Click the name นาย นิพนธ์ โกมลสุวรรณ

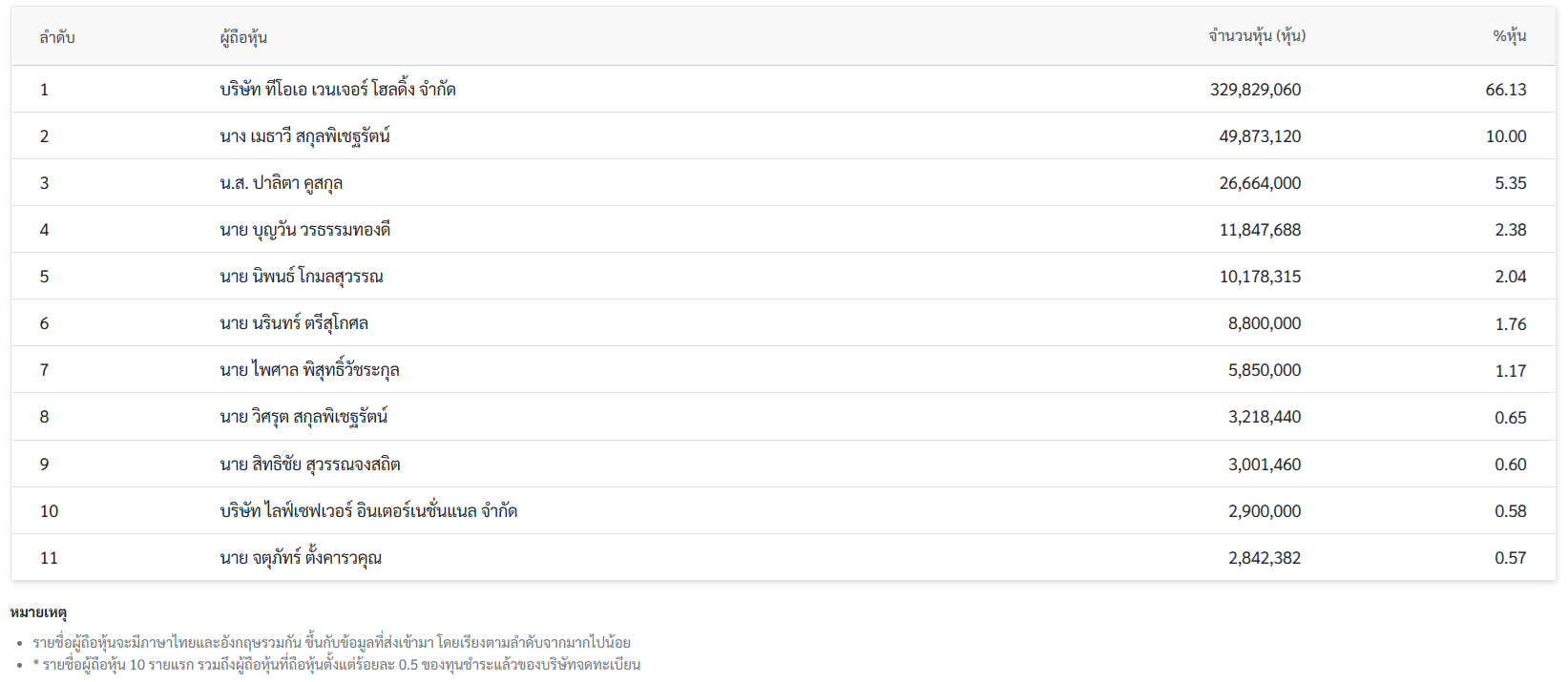[x=302, y=277]
